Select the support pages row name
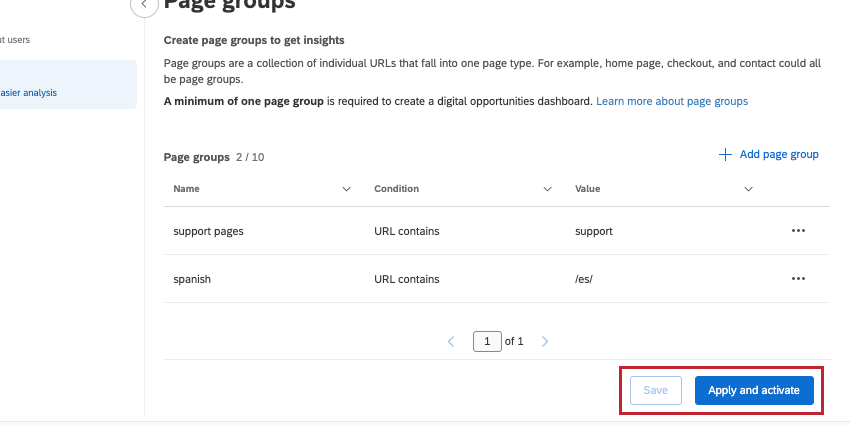 (208, 231)
